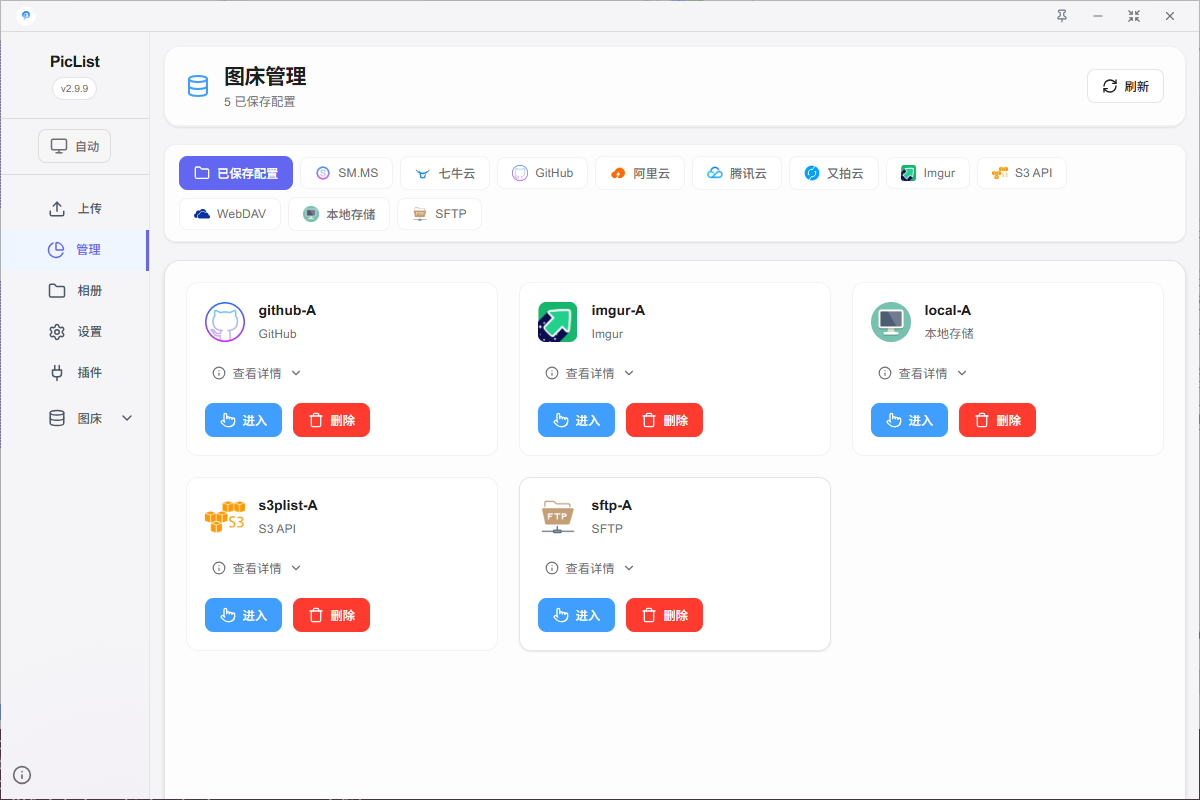Expand 查看详情 for github-A
The image size is (1200, 800).
pyautogui.click(x=257, y=373)
